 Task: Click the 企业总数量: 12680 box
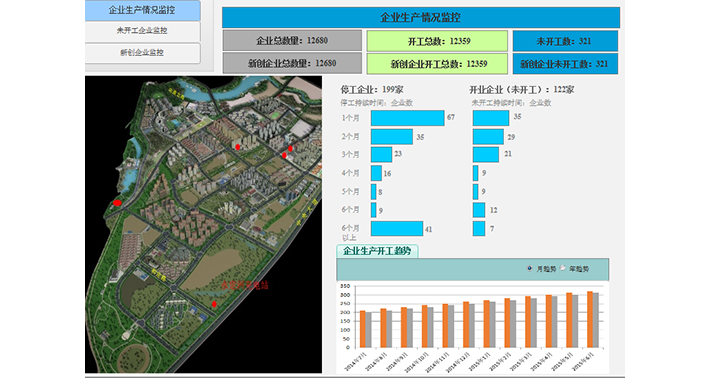pos(292,41)
